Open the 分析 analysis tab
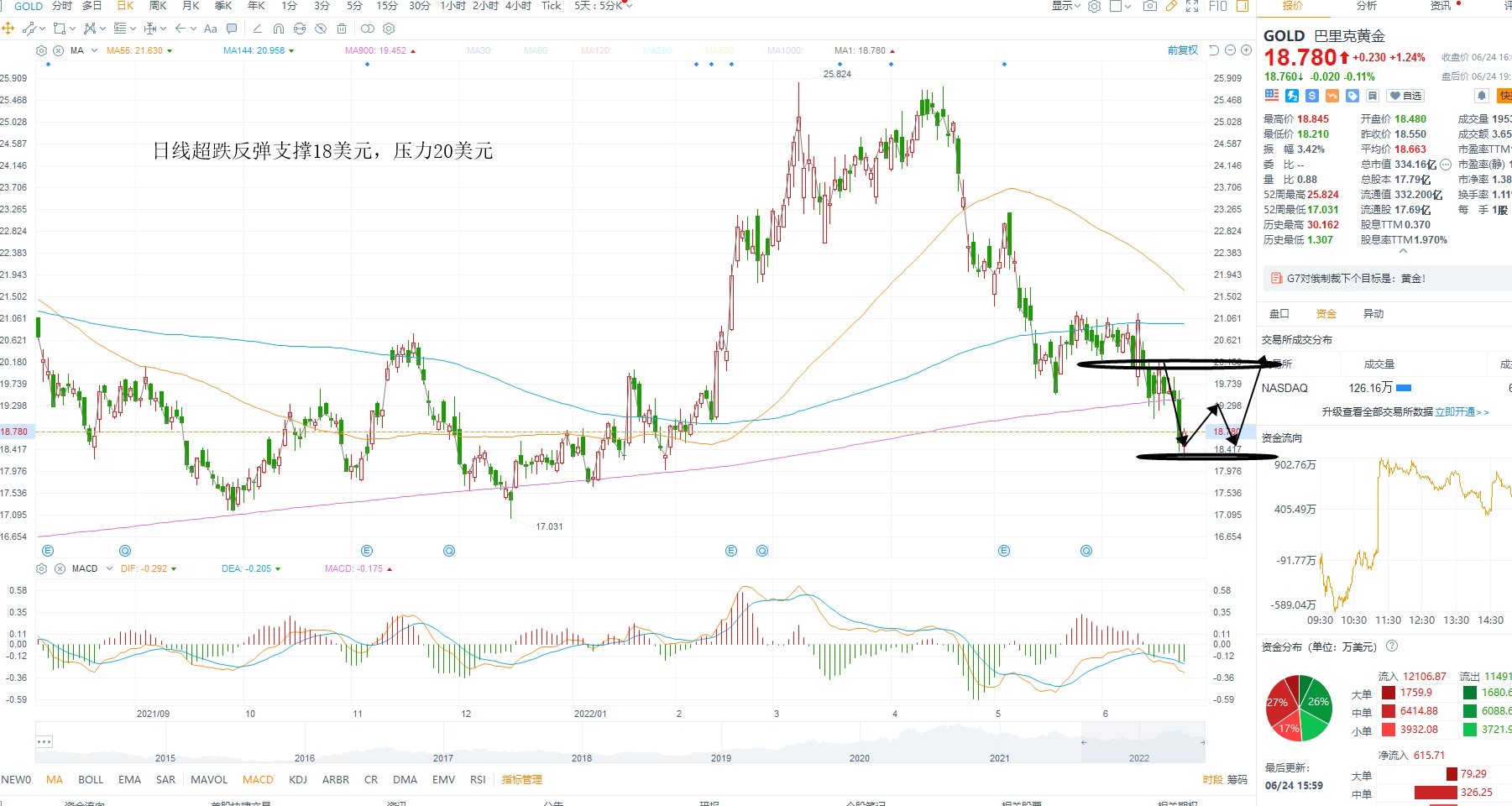Screen dimensions: 1512x806 pyautogui.click(x=1366, y=6)
